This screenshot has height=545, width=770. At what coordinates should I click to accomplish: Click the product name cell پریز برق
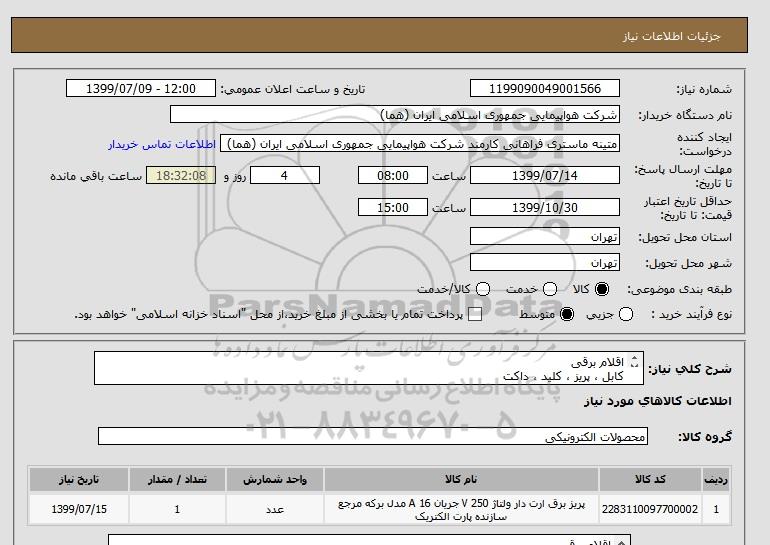461,510
